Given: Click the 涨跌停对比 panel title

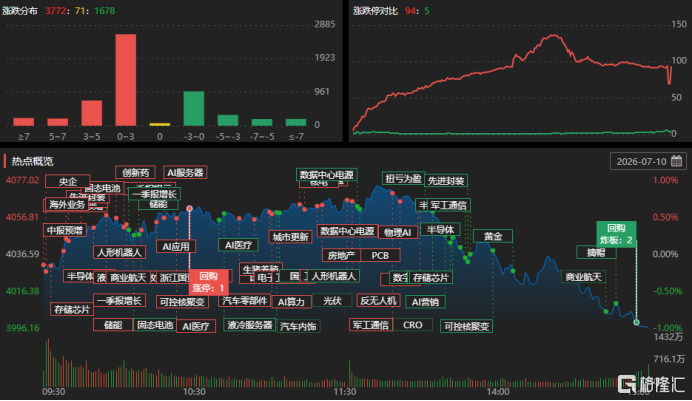Looking at the screenshot, I should 375,11.
